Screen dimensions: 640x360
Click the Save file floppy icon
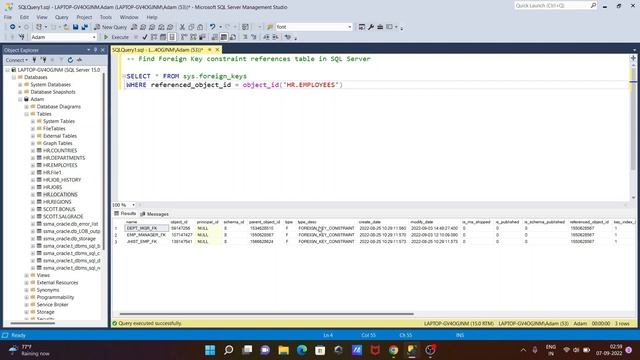(76, 27)
